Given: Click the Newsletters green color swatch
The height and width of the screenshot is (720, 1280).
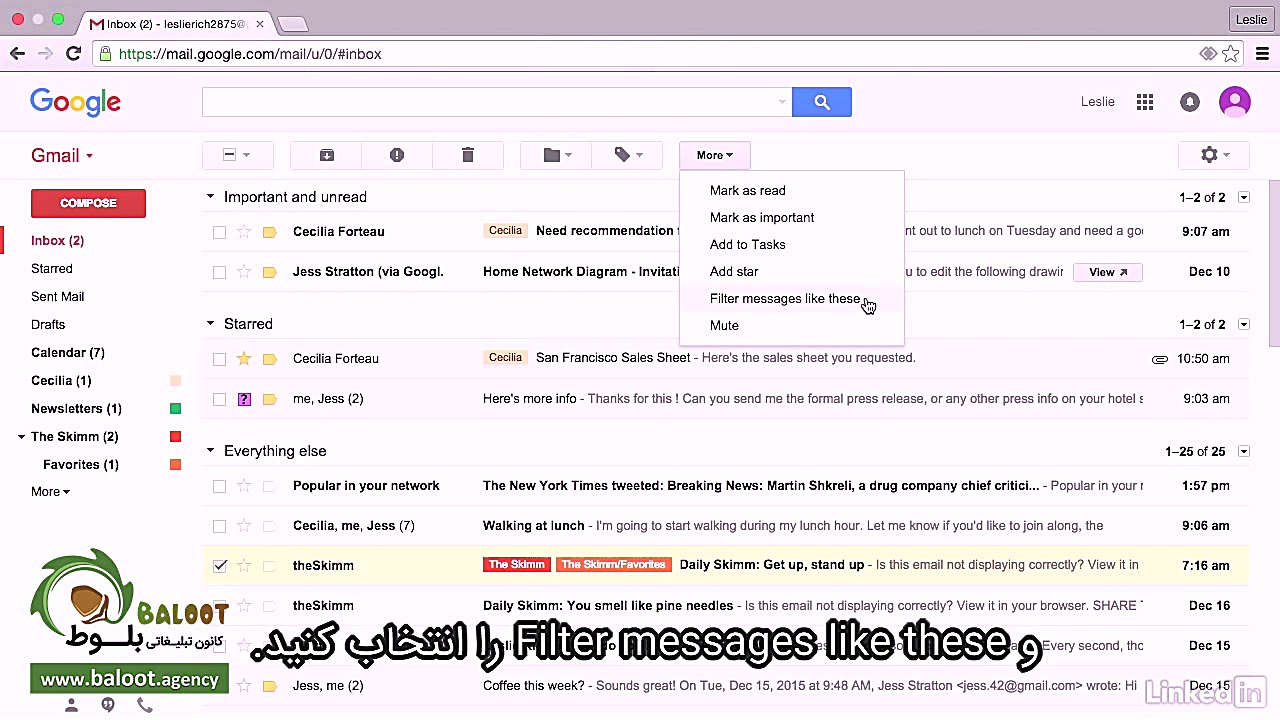Looking at the screenshot, I should 175,409.
